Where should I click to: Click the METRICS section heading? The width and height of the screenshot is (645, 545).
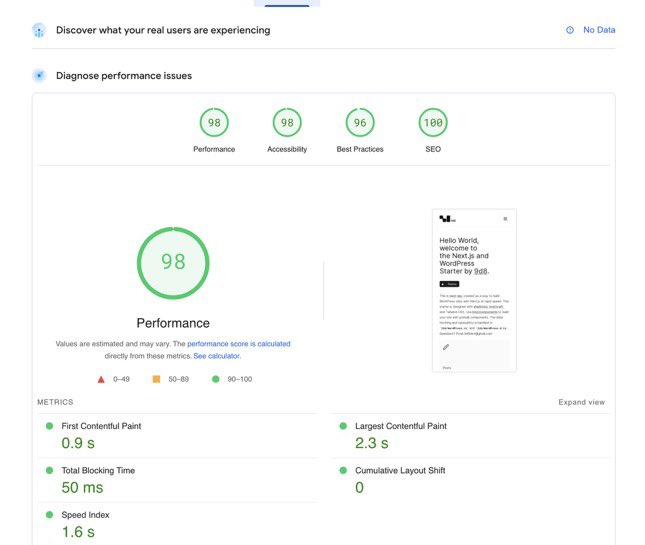(55, 402)
